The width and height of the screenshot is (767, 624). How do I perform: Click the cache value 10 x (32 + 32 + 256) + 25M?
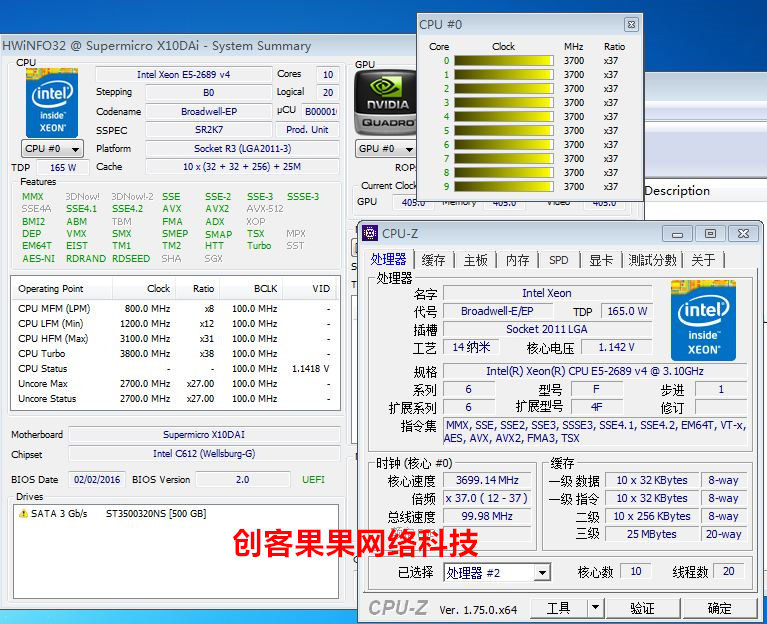[242, 167]
